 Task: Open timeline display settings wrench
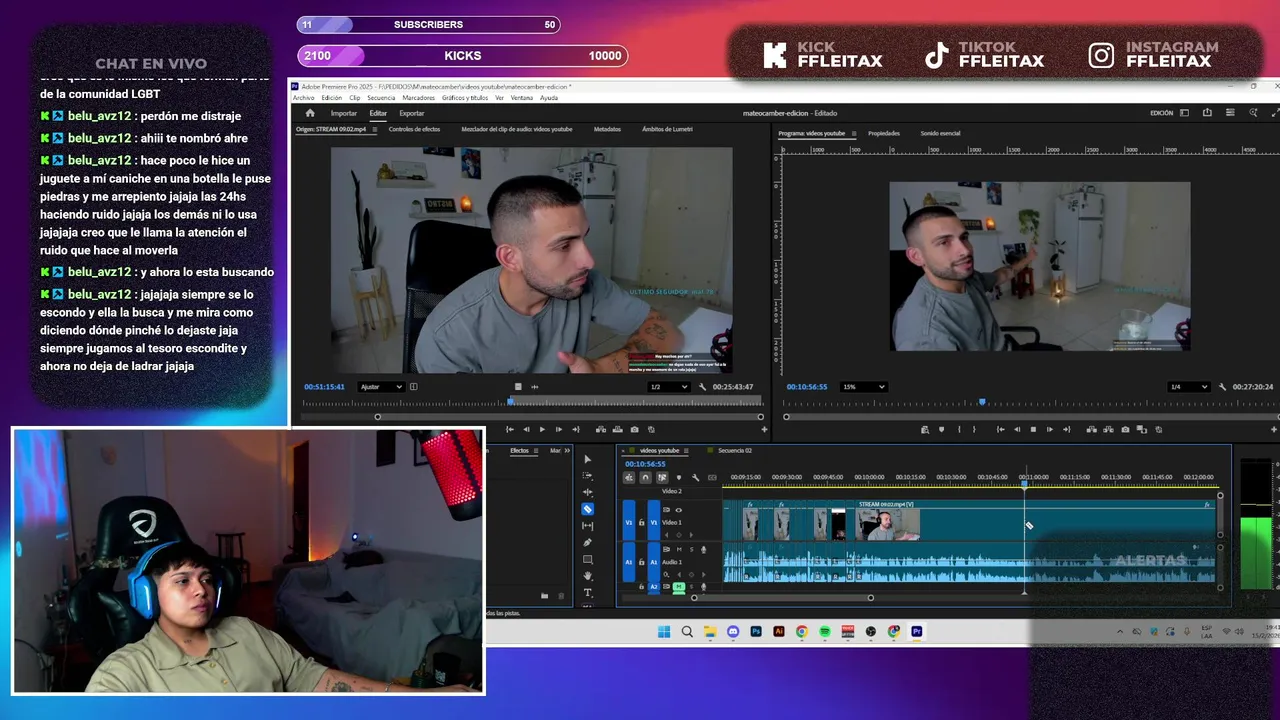point(696,478)
